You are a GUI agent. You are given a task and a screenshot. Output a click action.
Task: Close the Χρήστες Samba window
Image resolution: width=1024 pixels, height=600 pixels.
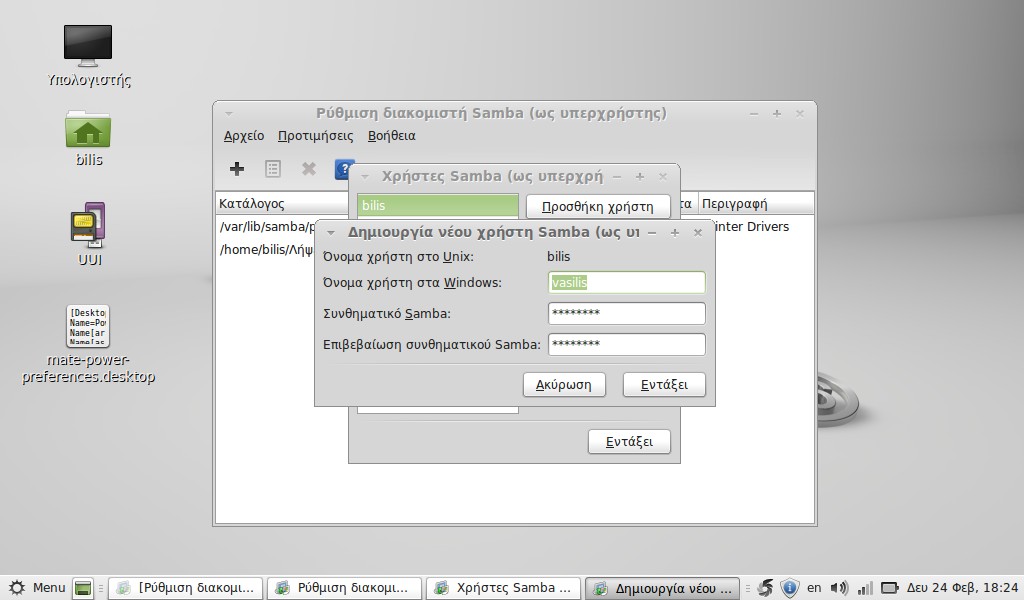[x=663, y=177]
